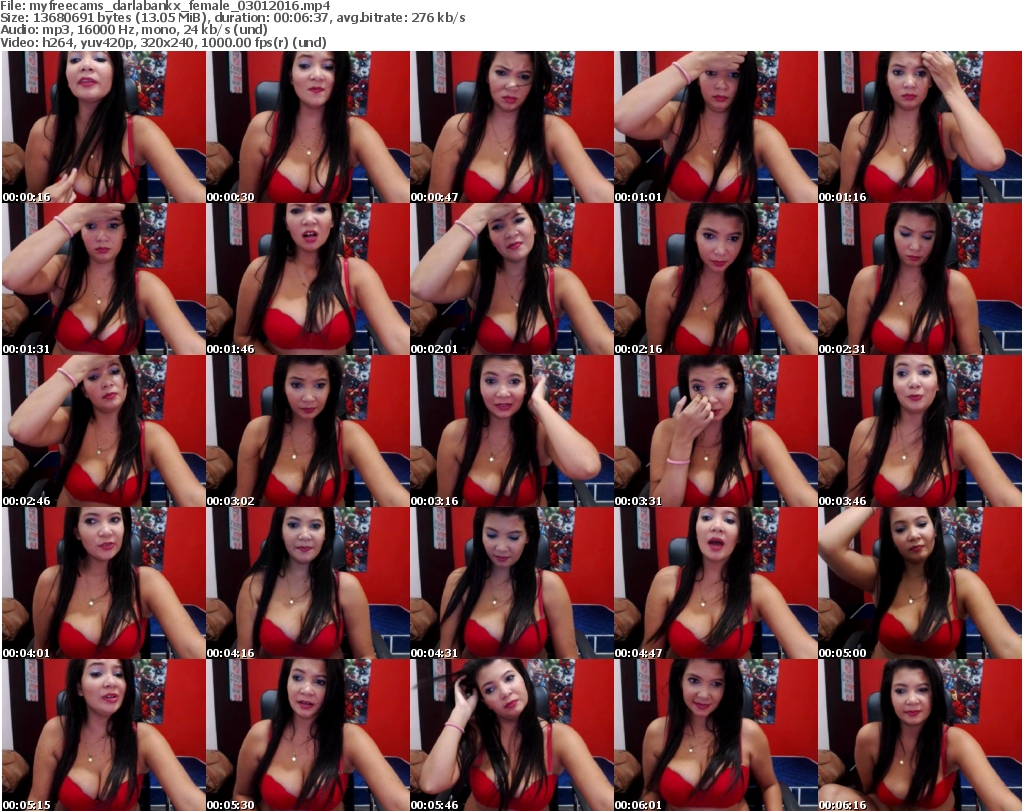
Task: Click the thumbnail timestamped 00:06:16
Action: click(920, 735)
